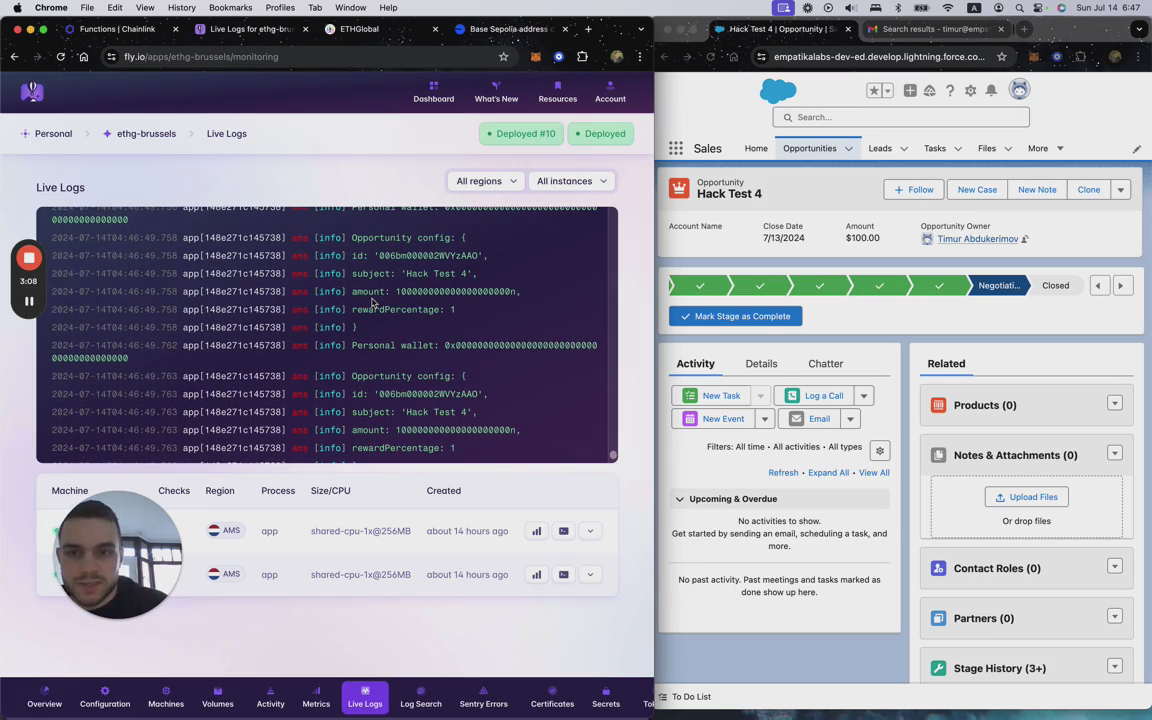Reload the fly.io page

point(61,57)
